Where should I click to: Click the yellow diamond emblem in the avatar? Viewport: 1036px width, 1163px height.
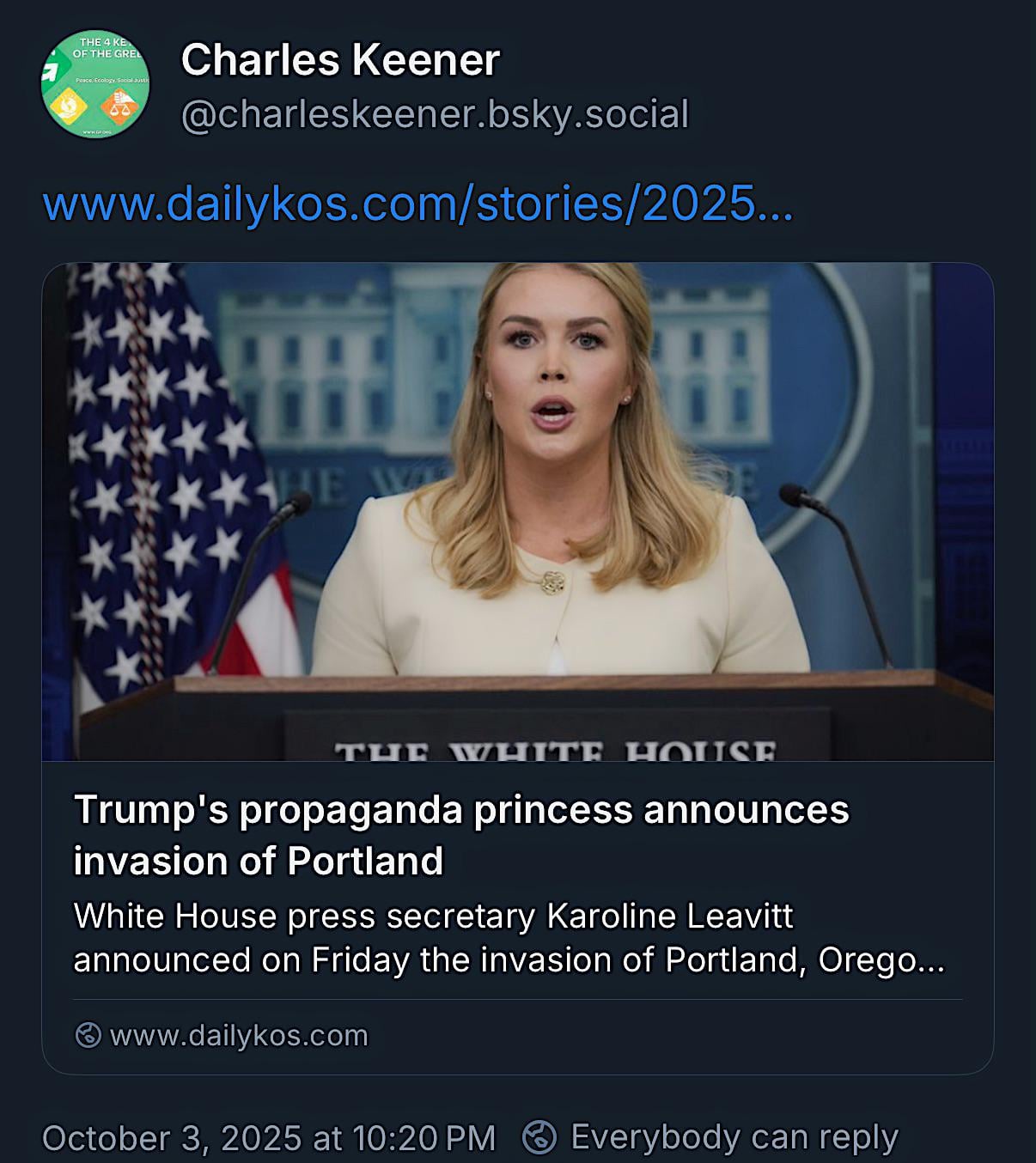[x=70, y=106]
